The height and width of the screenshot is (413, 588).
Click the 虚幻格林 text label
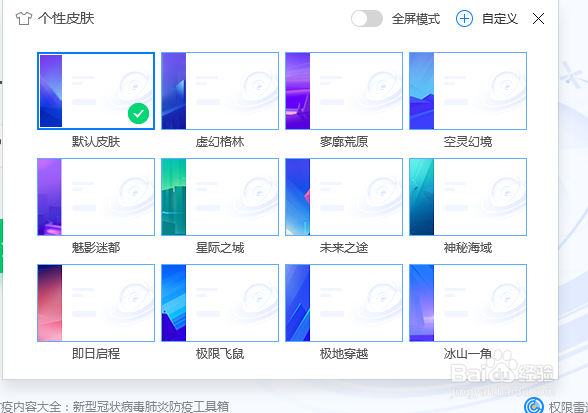click(220, 142)
